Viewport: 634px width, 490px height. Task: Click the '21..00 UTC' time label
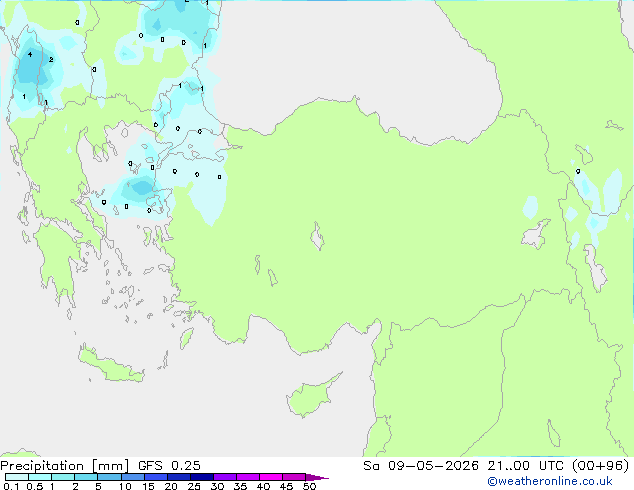pos(526,466)
